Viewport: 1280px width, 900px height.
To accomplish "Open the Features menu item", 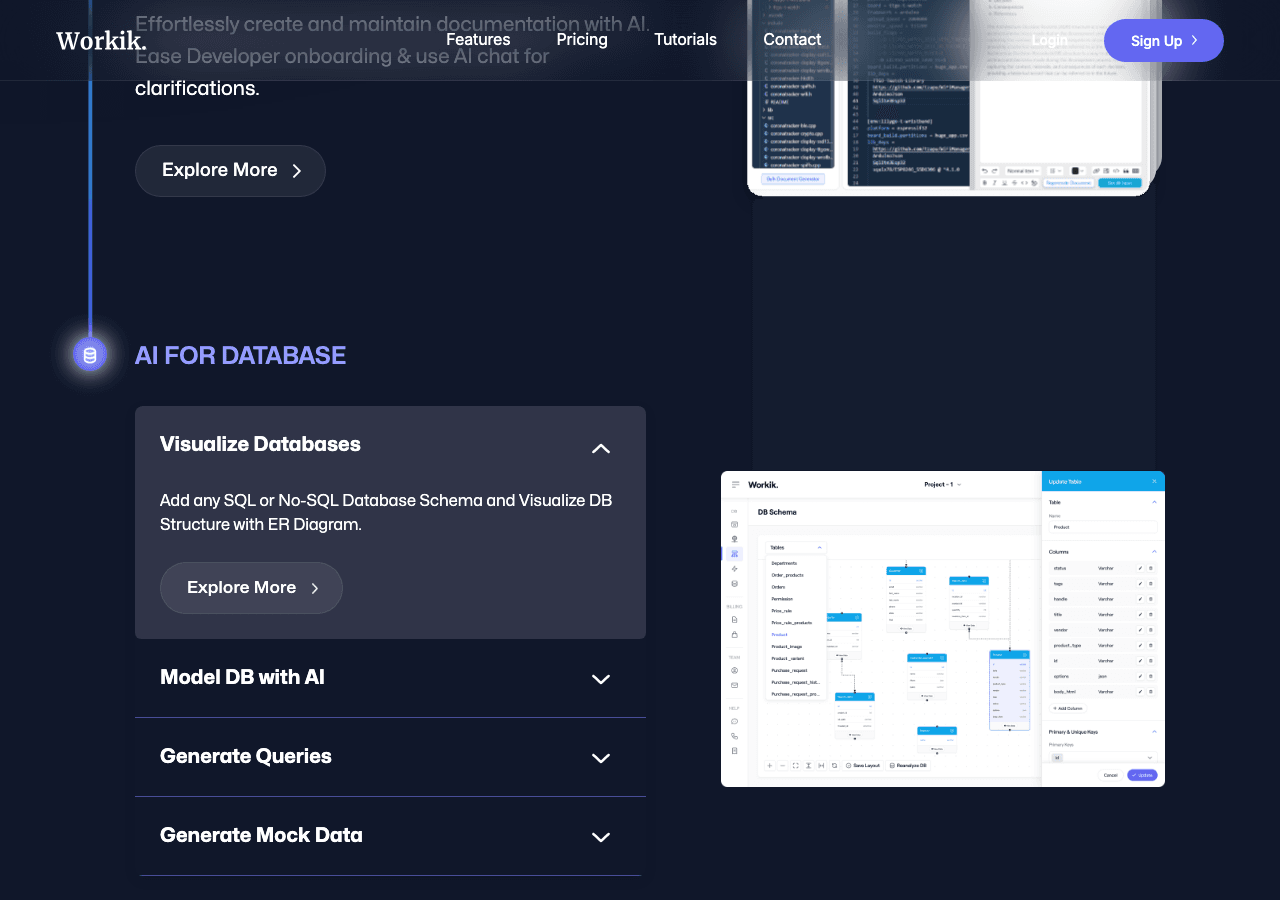I will tap(478, 40).
